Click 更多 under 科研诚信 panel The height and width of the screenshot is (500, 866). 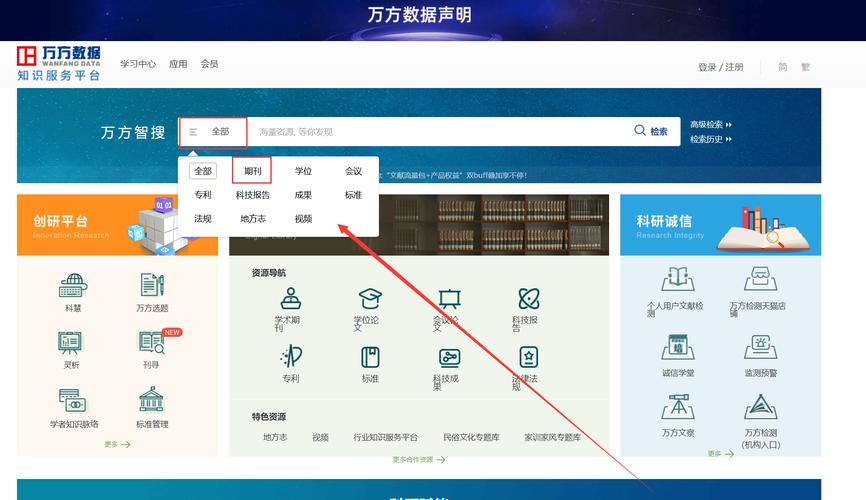point(720,454)
